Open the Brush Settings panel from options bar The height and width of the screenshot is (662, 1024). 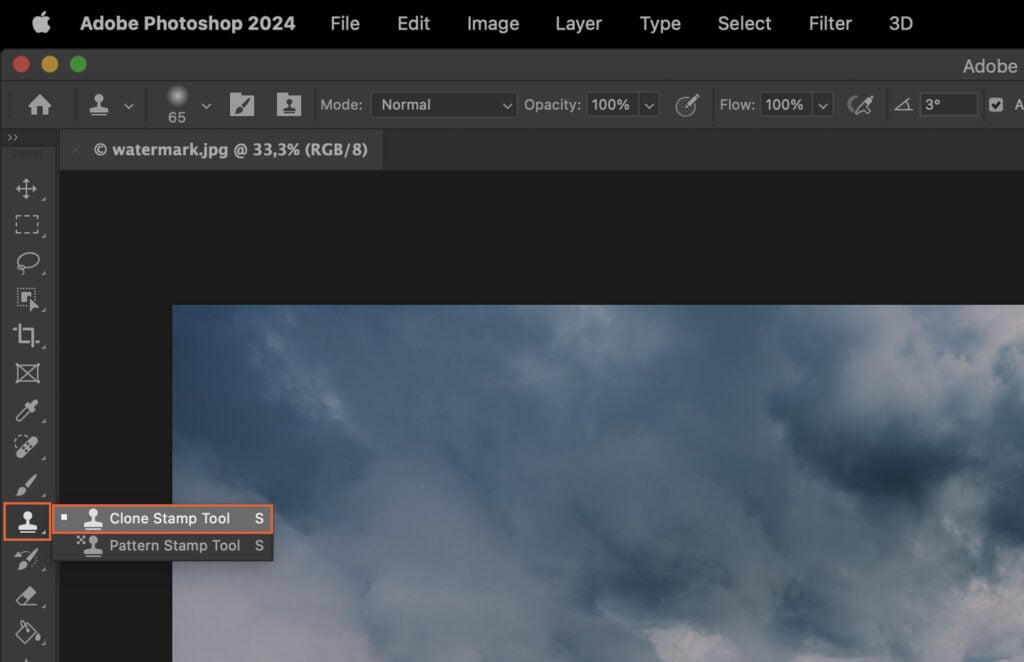(242, 104)
